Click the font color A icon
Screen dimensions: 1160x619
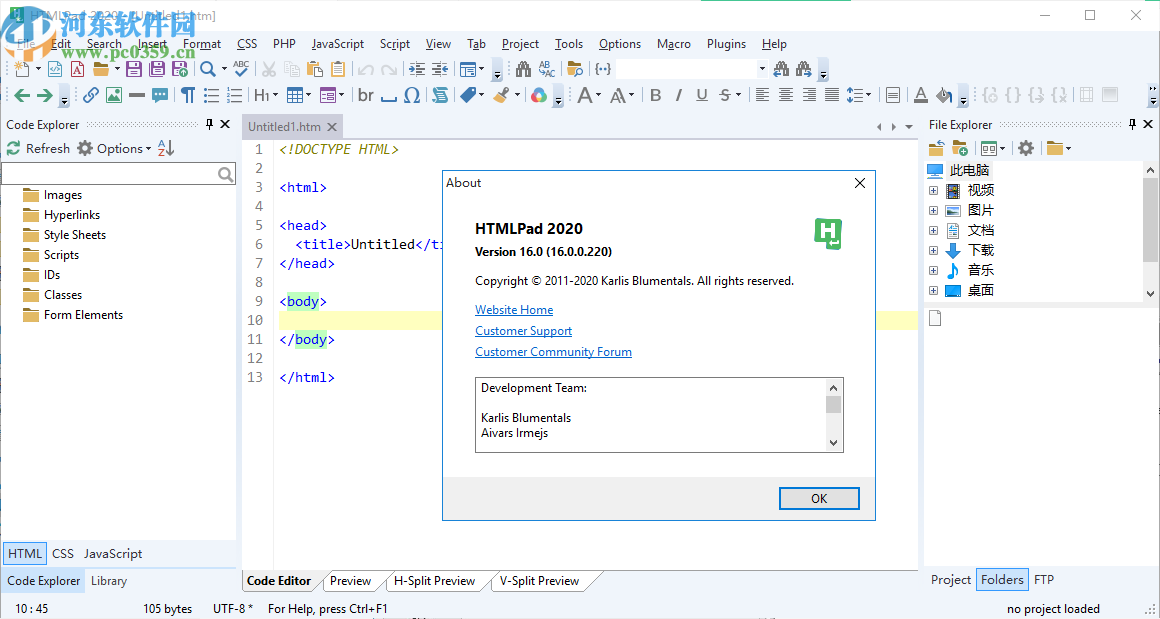pyautogui.click(x=920, y=95)
